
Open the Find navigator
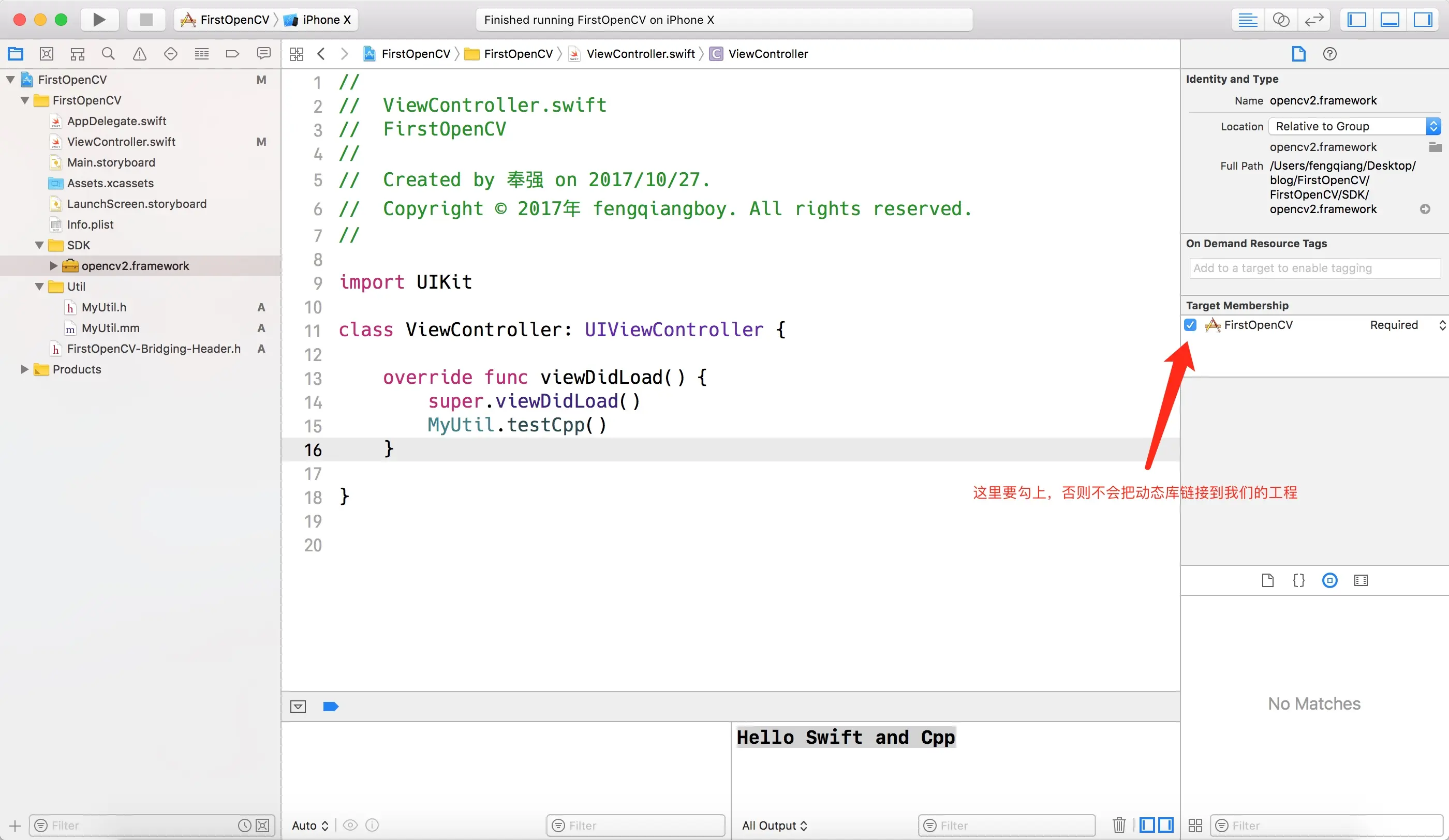pos(108,53)
